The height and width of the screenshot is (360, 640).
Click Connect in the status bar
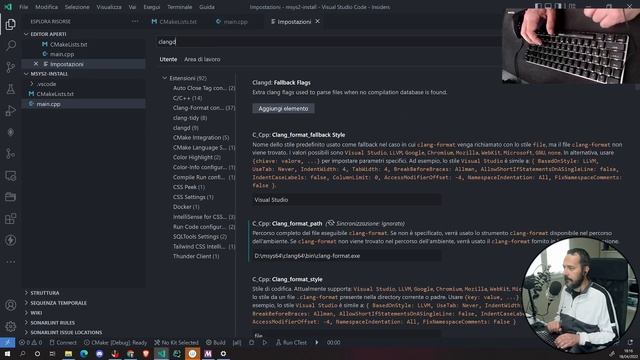[x=63, y=342]
